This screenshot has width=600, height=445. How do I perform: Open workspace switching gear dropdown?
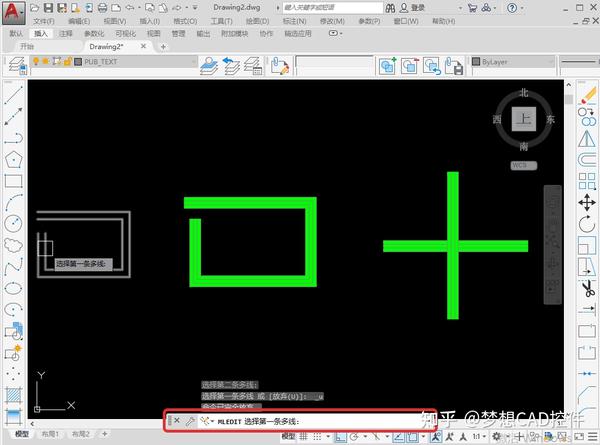coord(498,436)
